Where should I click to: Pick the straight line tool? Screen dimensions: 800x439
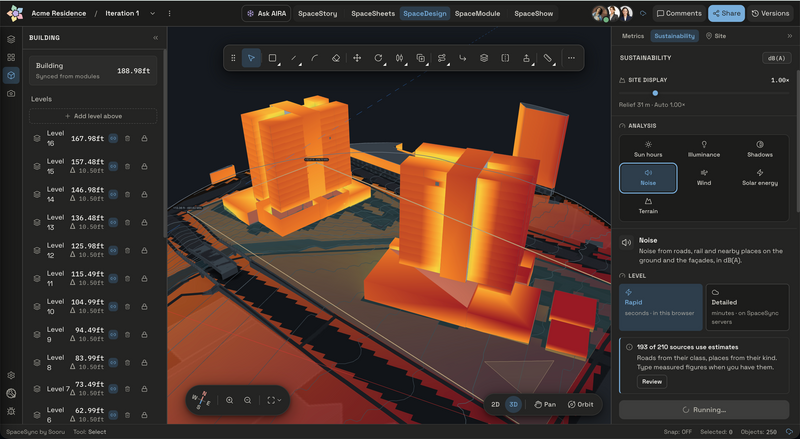tap(294, 58)
